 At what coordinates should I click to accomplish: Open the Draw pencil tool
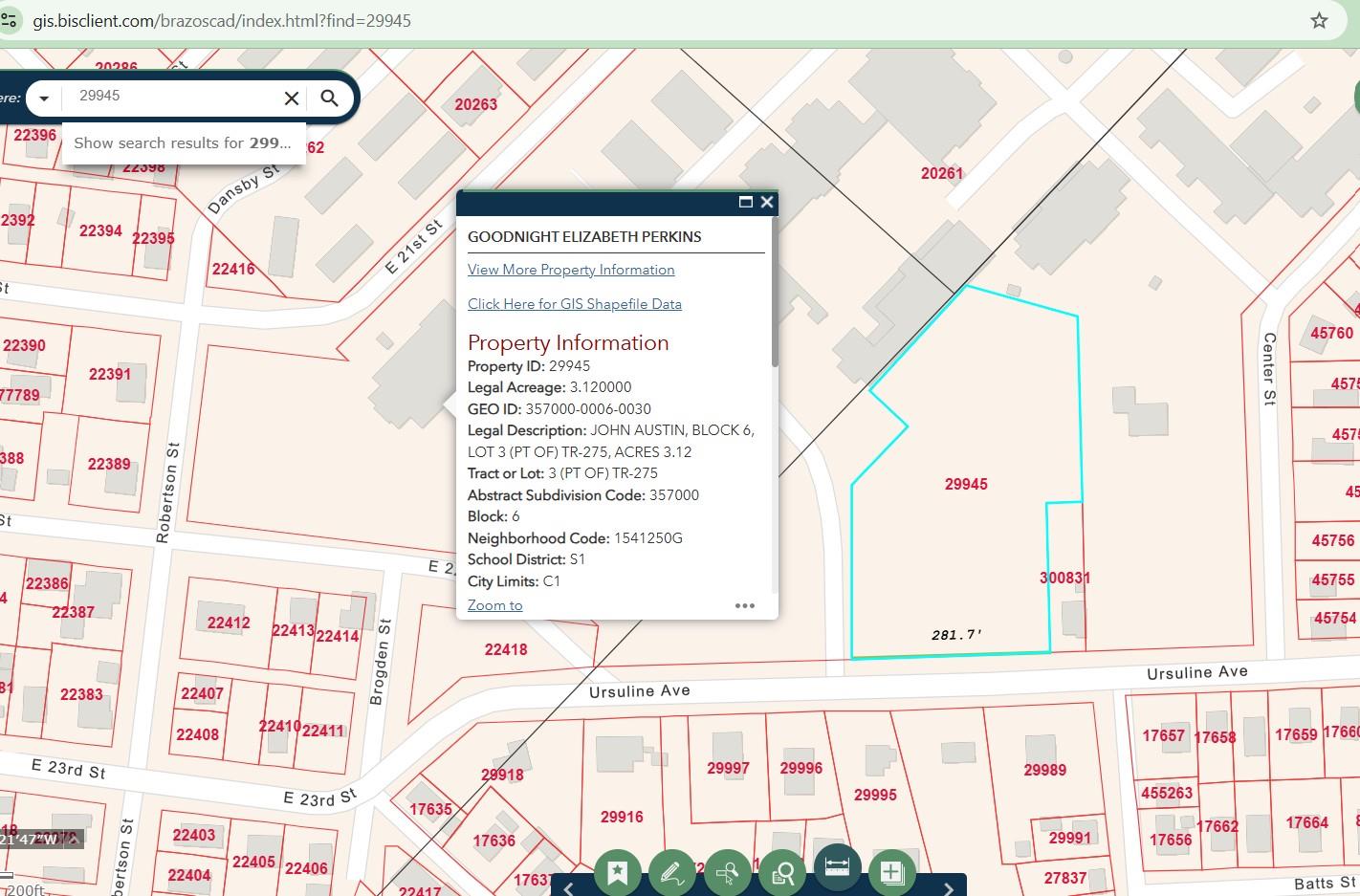click(671, 872)
